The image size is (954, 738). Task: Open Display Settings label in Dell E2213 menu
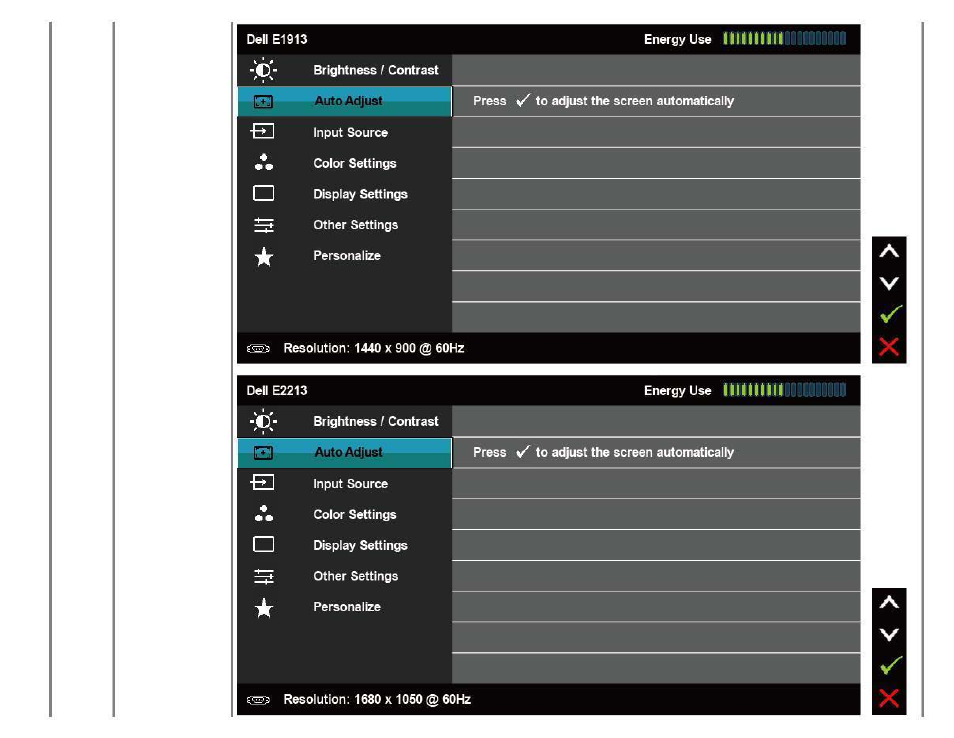click(360, 545)
